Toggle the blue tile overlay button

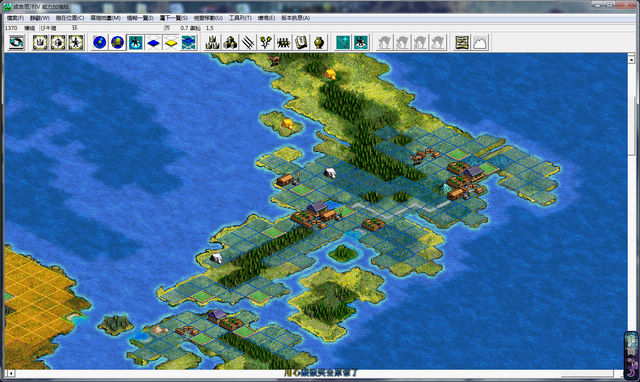153,42
